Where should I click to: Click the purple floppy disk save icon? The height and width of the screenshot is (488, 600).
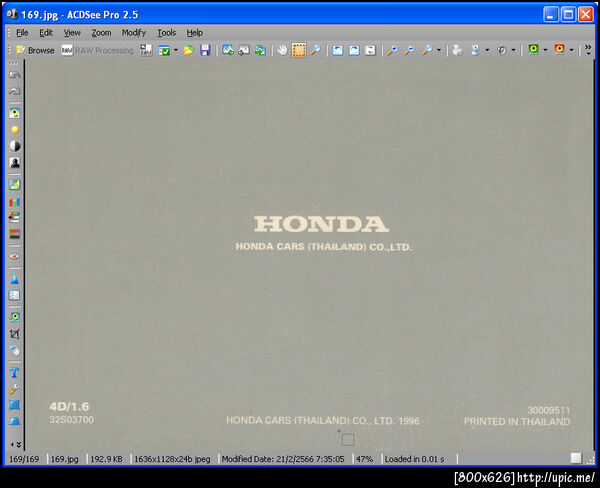coord(205,50)
